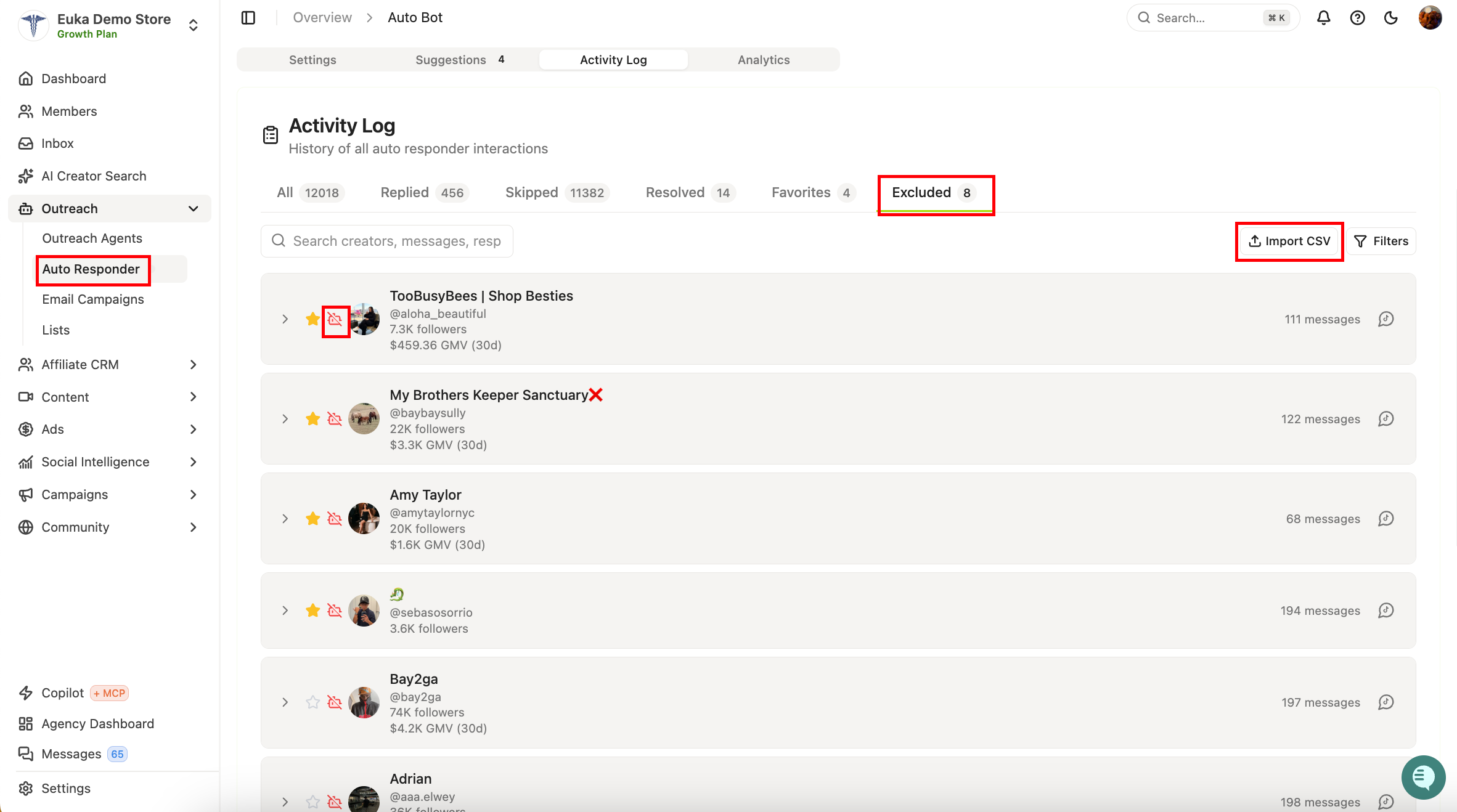This screenshot has height=812, width=1457.
Task: Click the Import CSV button
Action: [x=1289, y=241]
